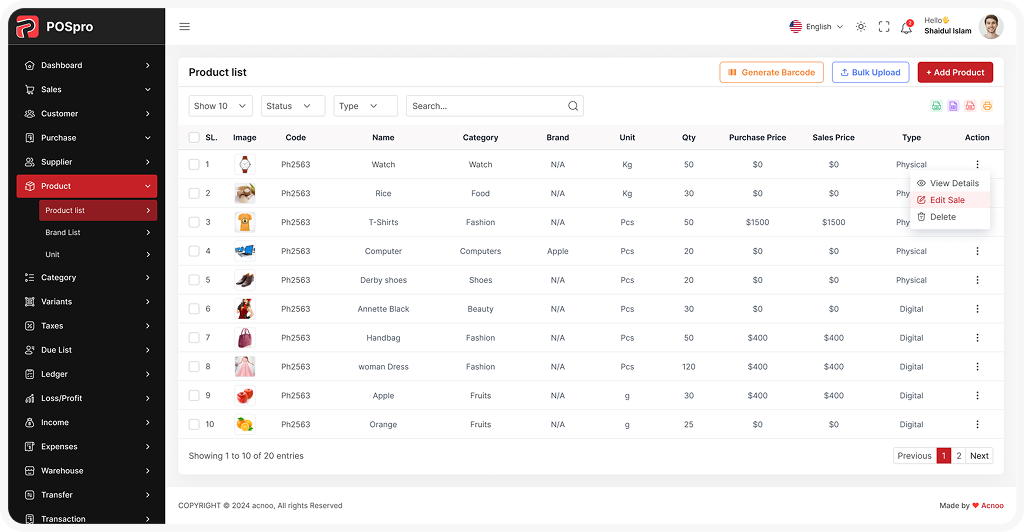The width and height of the screenshot is (1025, 532).
Task: Open the notifications bell
Action: click(906, 27)
